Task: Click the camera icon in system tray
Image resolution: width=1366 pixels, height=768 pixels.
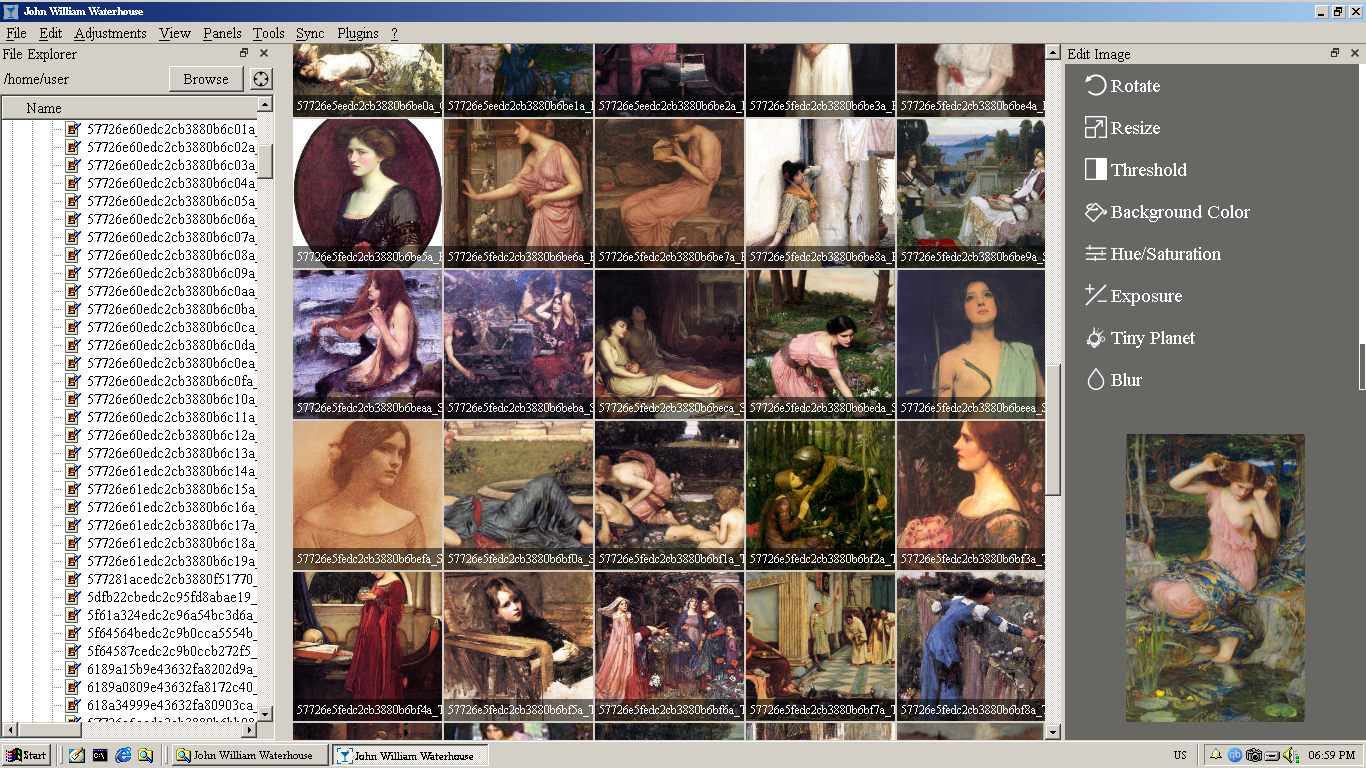Action: pyautogui.click(x=1254, y=756)
